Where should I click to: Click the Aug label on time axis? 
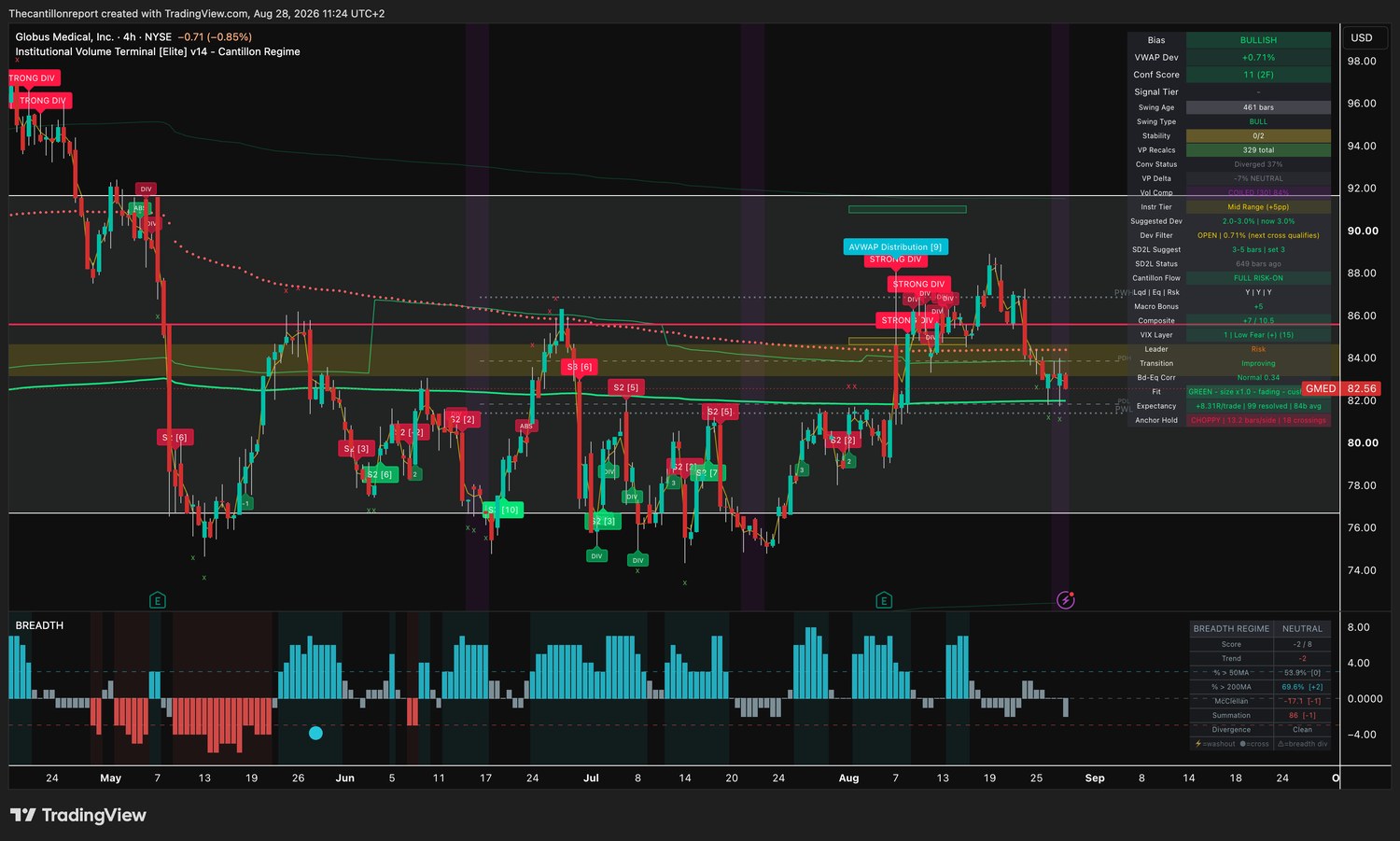(848, 778)
